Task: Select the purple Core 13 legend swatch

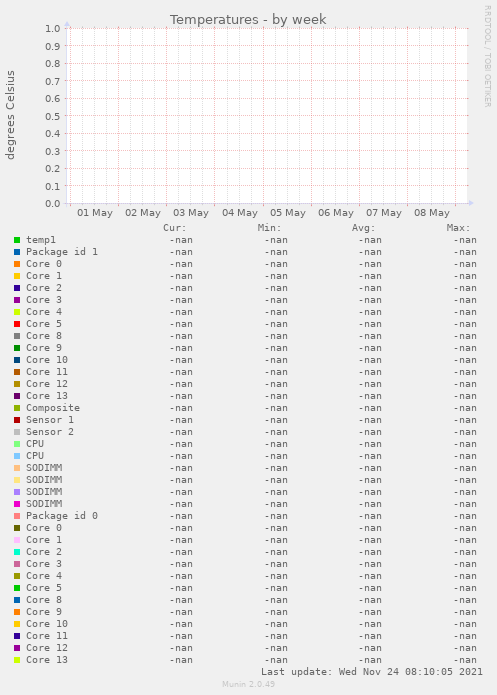Action: point(17,396)
